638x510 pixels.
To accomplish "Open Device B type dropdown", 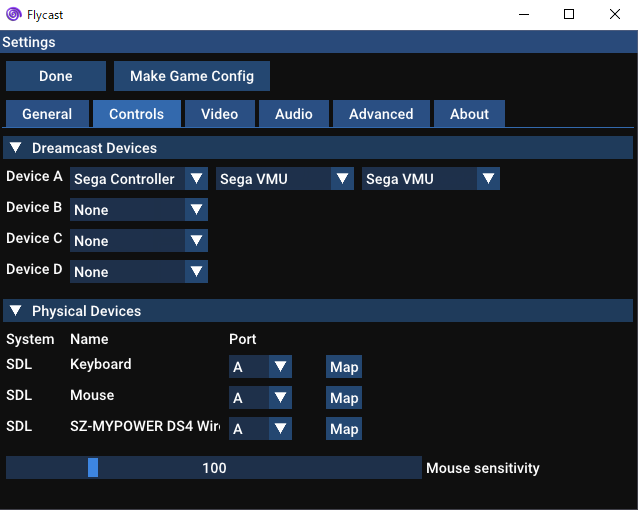I will tap(138, 210).
